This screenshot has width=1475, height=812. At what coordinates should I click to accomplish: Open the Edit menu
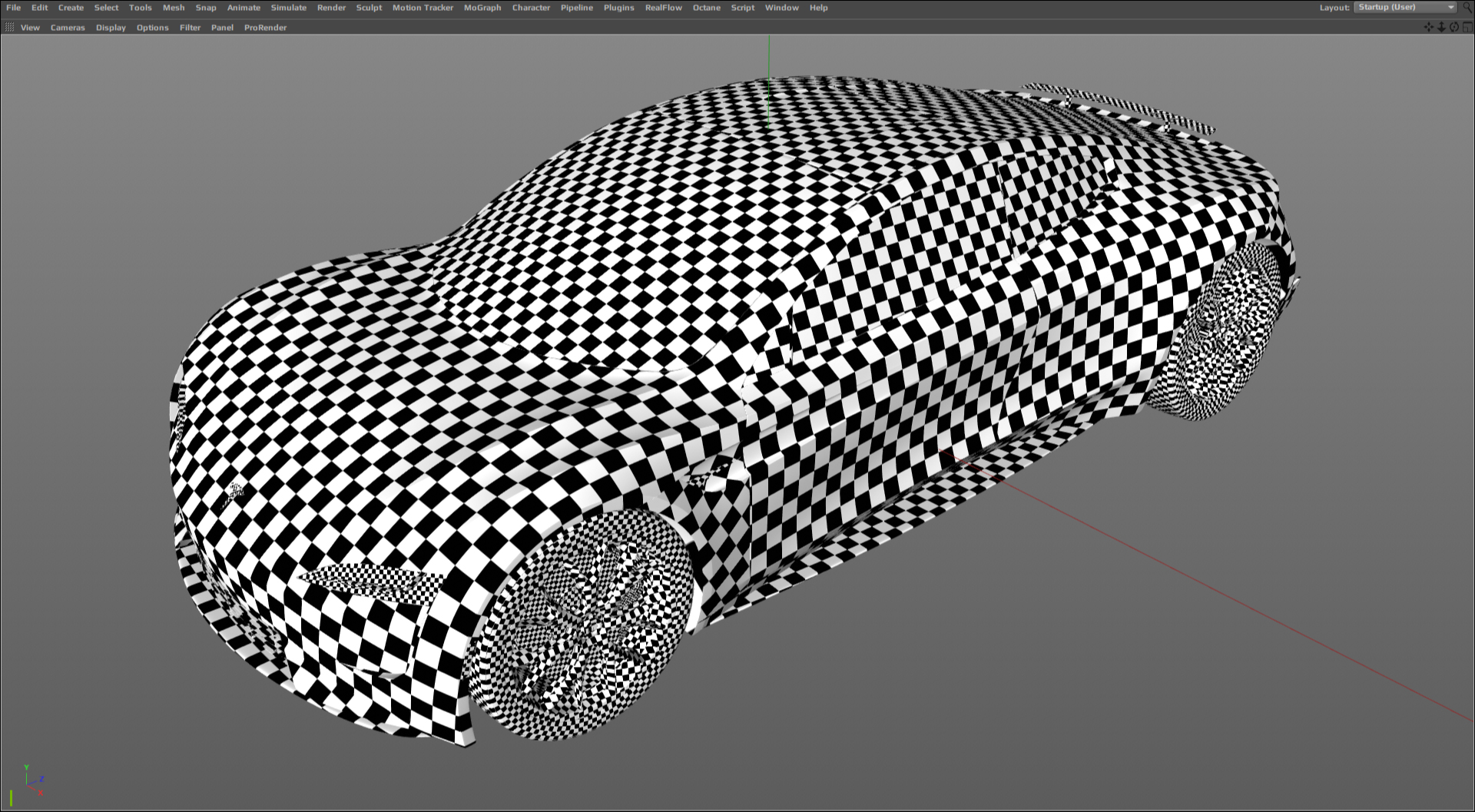coord(39,8)
